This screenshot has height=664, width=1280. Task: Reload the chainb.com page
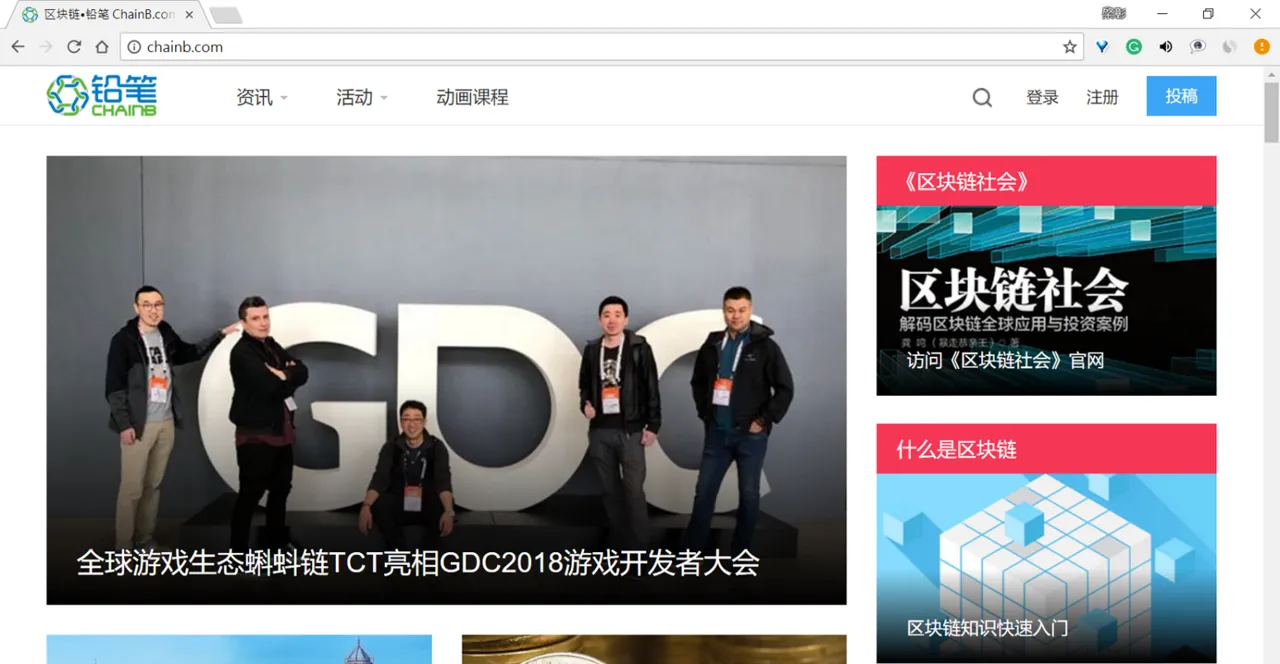click(x=74, y=47)
